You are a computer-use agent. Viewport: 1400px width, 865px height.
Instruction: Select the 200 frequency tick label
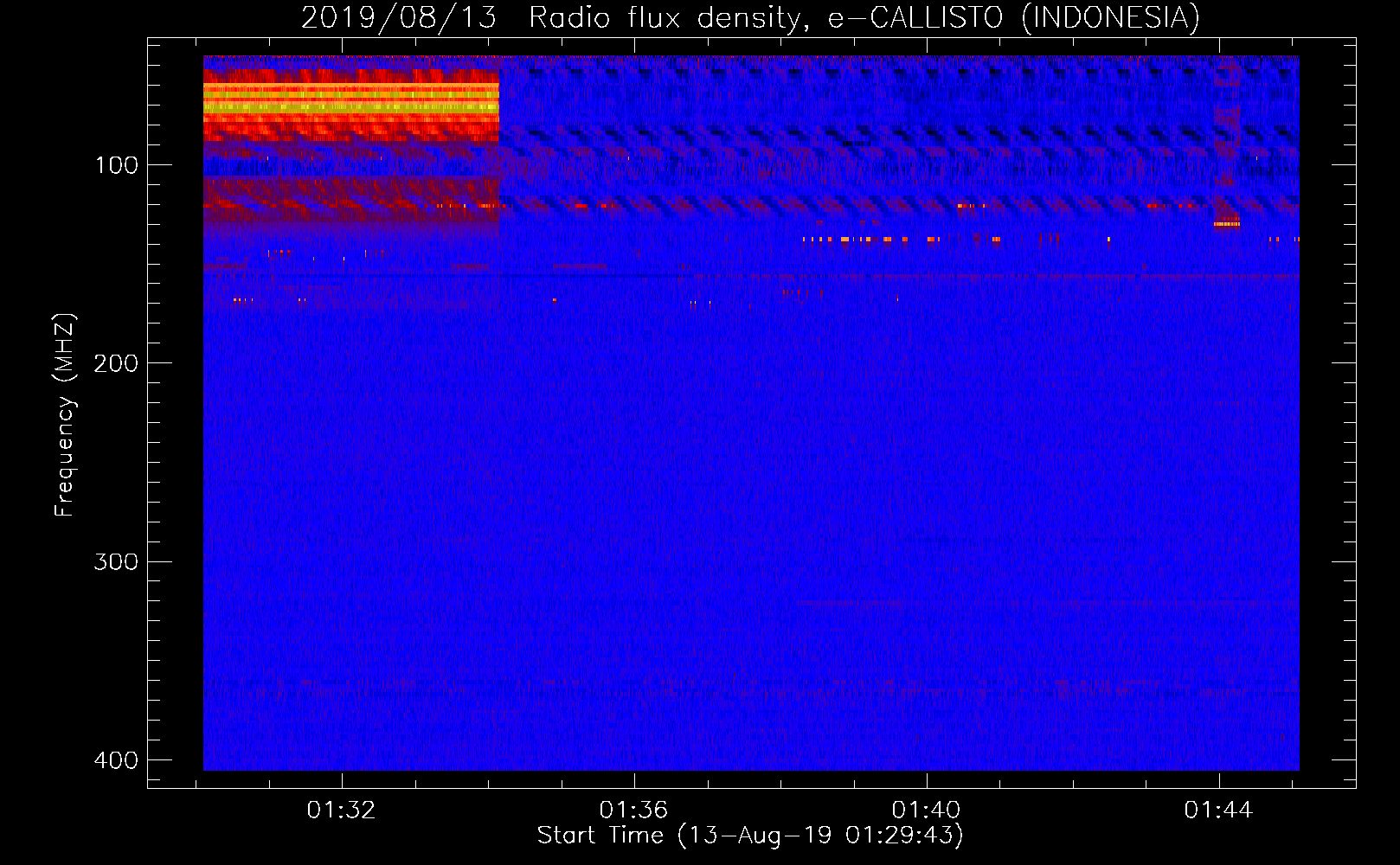(116, 363)
